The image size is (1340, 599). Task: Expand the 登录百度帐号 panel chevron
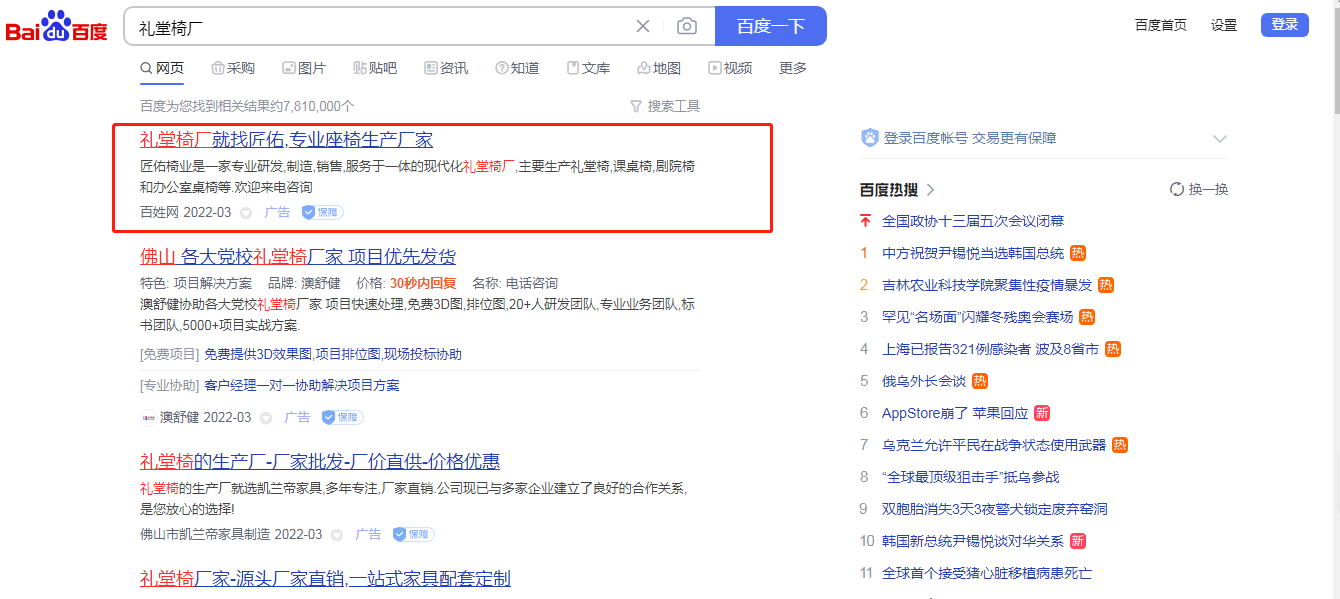point(1219,138)
